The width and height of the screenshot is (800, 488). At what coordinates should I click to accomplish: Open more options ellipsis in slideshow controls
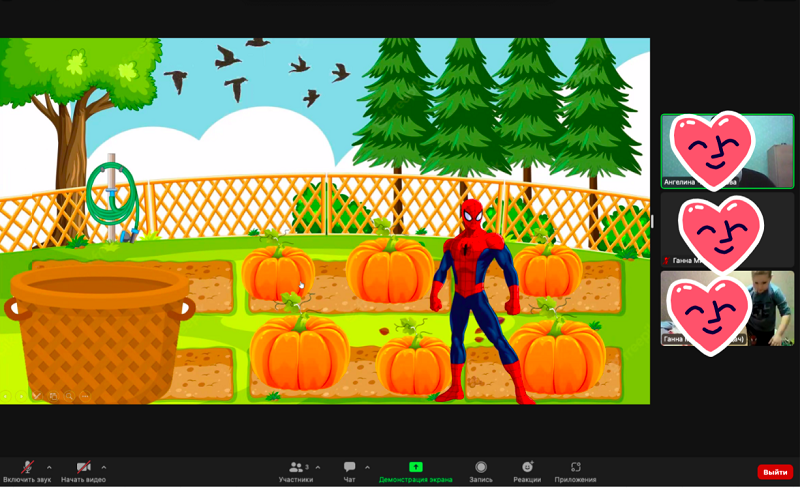coord(84,396)
